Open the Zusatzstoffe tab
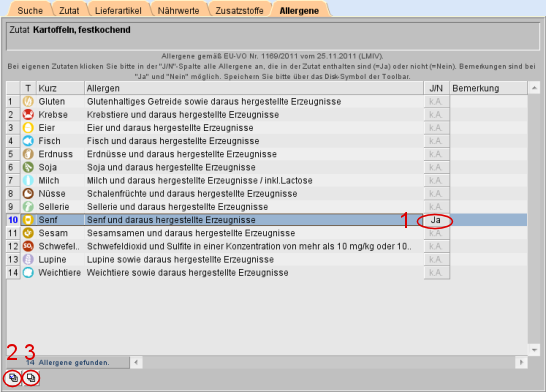The height and width of the screenshot is (392, 546). coord(239,10)
